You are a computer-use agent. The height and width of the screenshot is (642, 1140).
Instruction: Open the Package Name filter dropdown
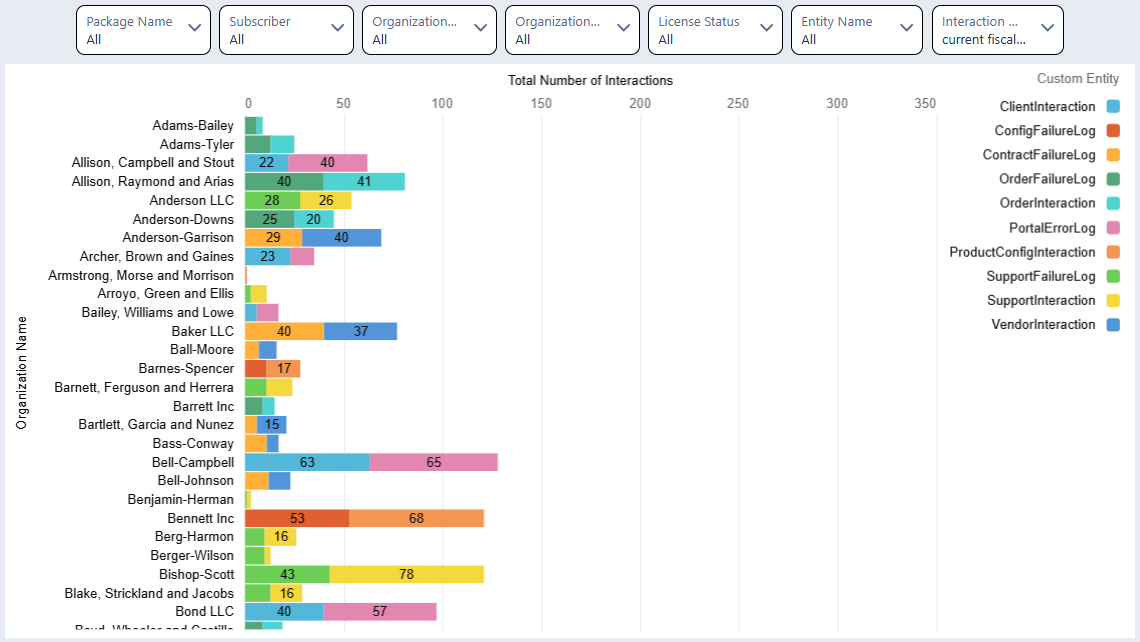(143, 30)
